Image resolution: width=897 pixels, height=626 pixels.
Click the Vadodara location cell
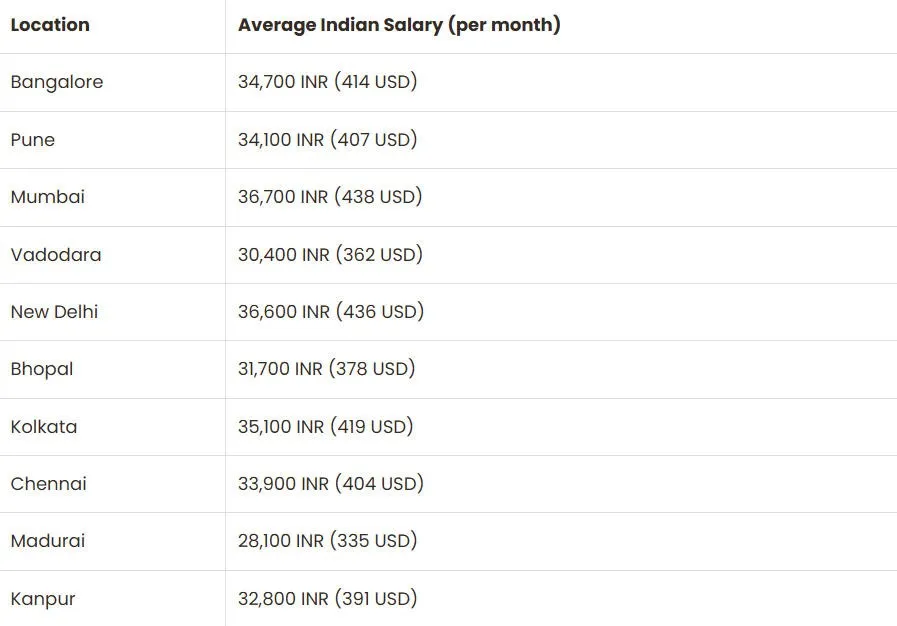[56, 255]
